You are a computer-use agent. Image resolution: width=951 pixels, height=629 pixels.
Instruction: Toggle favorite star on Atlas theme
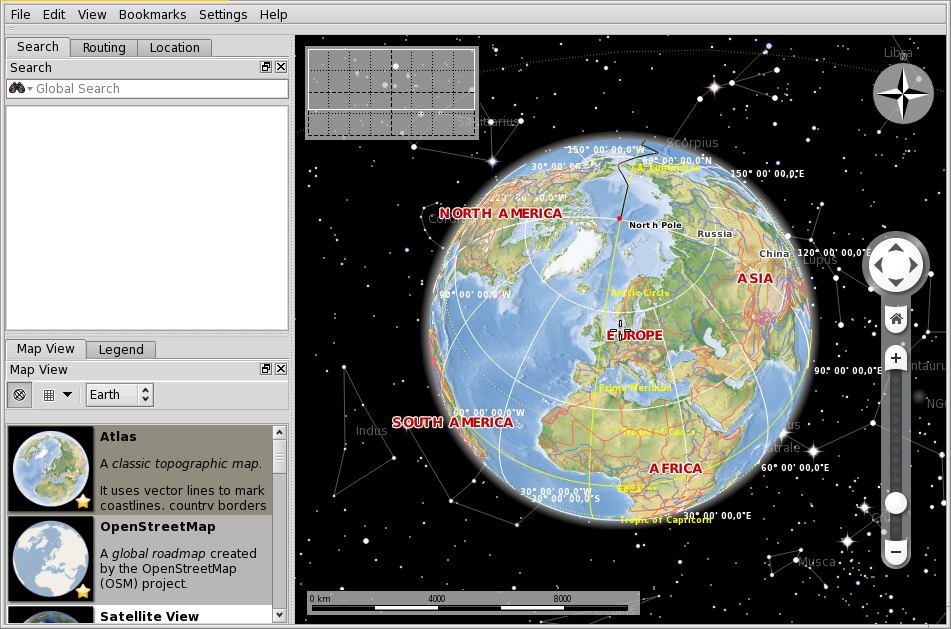tap(82, 501)
